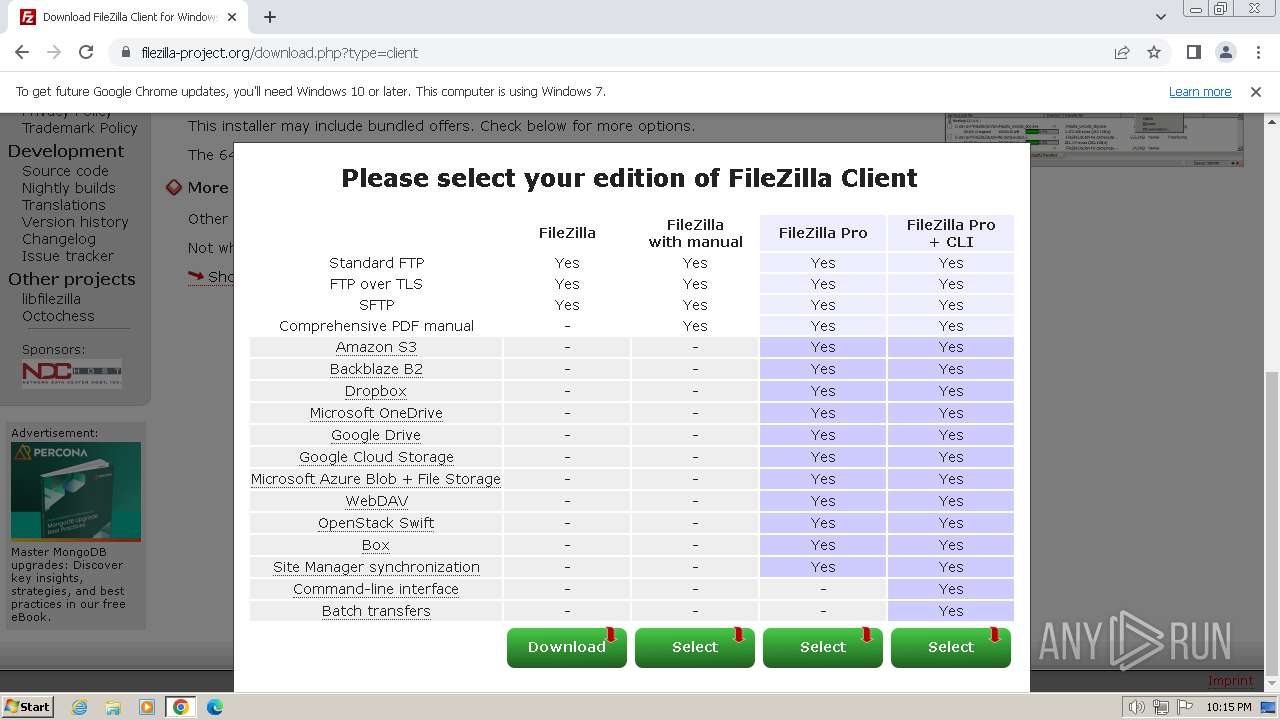Open the Google Drive feature link
This screenshot has width=1280, height=720.
coord(376,435)
